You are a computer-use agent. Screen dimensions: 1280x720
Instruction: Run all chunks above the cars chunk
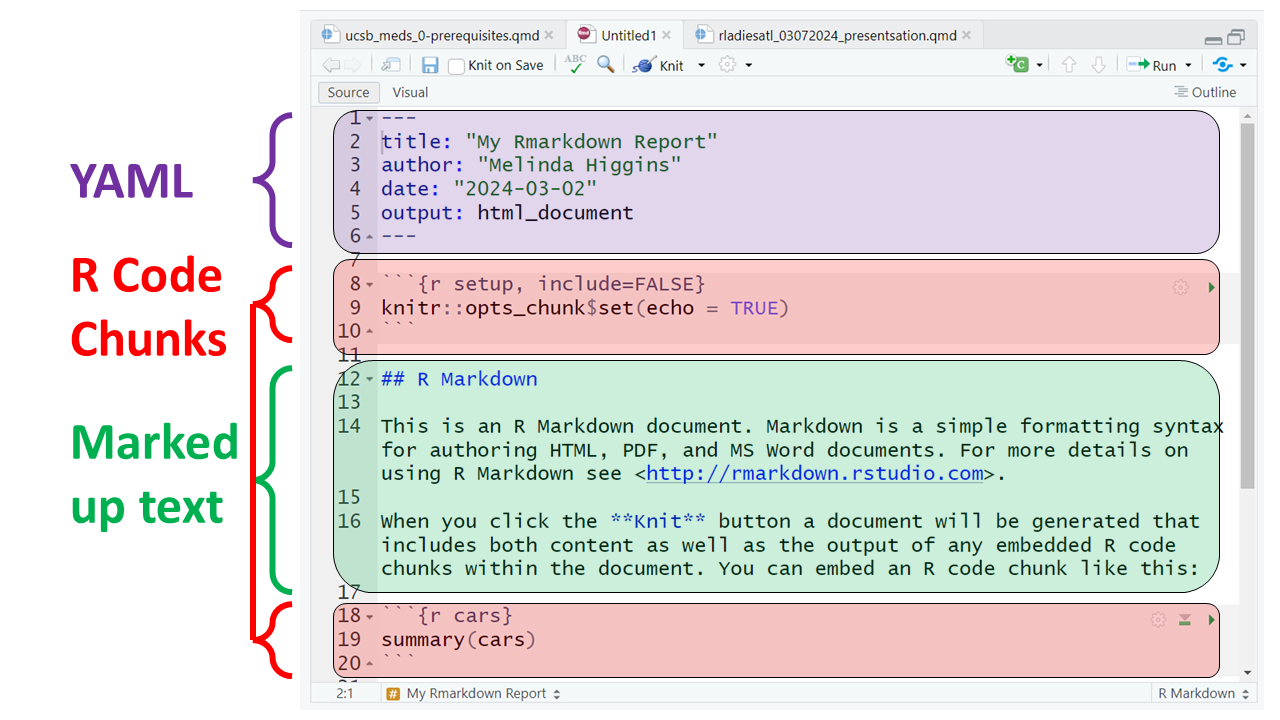point(1185,620)
